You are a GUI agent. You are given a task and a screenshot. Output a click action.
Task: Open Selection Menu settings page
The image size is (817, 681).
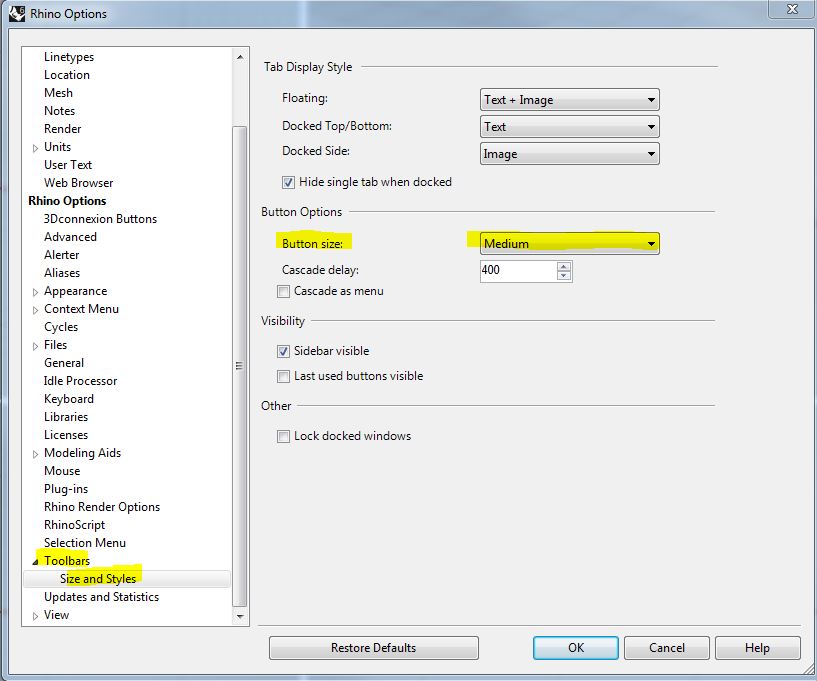tap(85, 543)
